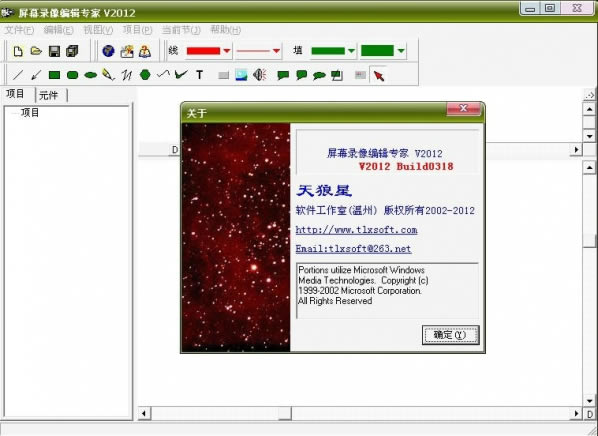
Task: Switch to the 项目 tab
Action: (x=15, y=94)
